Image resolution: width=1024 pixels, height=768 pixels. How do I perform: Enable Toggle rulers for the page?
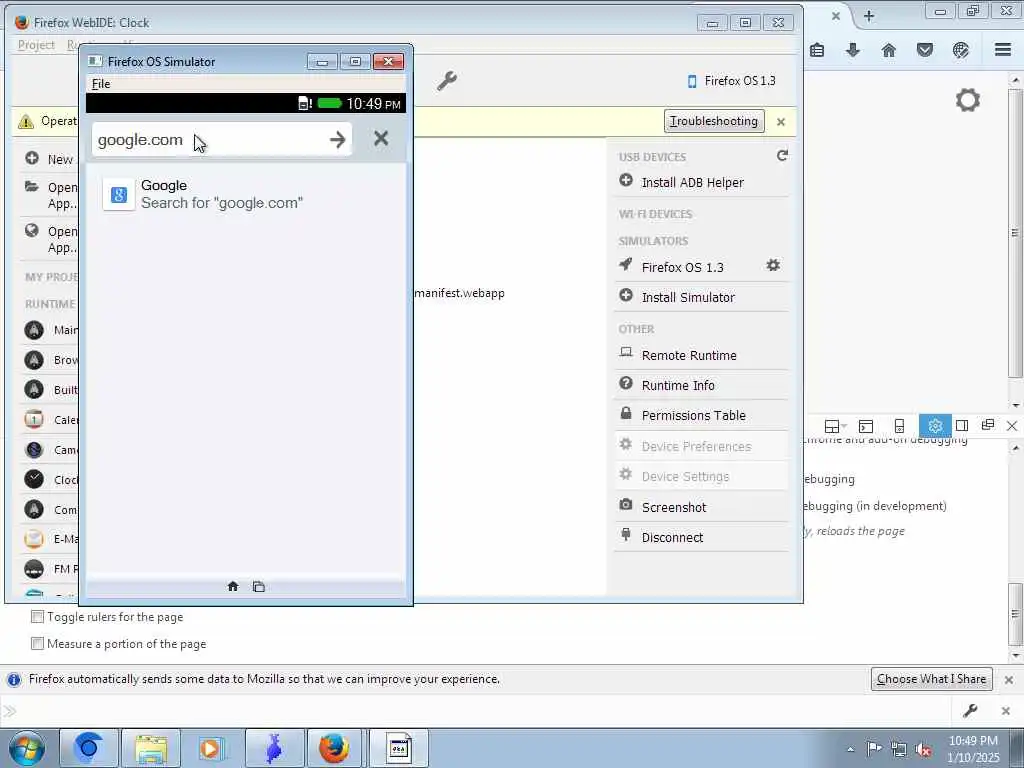tap(38, 616)
